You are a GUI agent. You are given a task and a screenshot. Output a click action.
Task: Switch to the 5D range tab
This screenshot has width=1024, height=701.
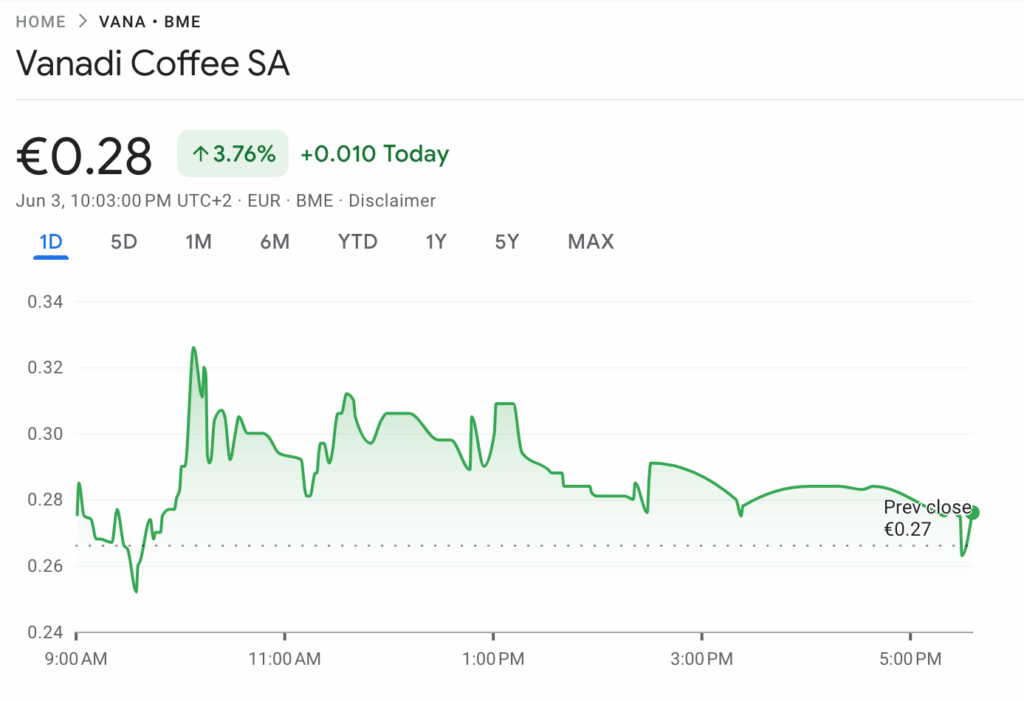coord(123,242)
